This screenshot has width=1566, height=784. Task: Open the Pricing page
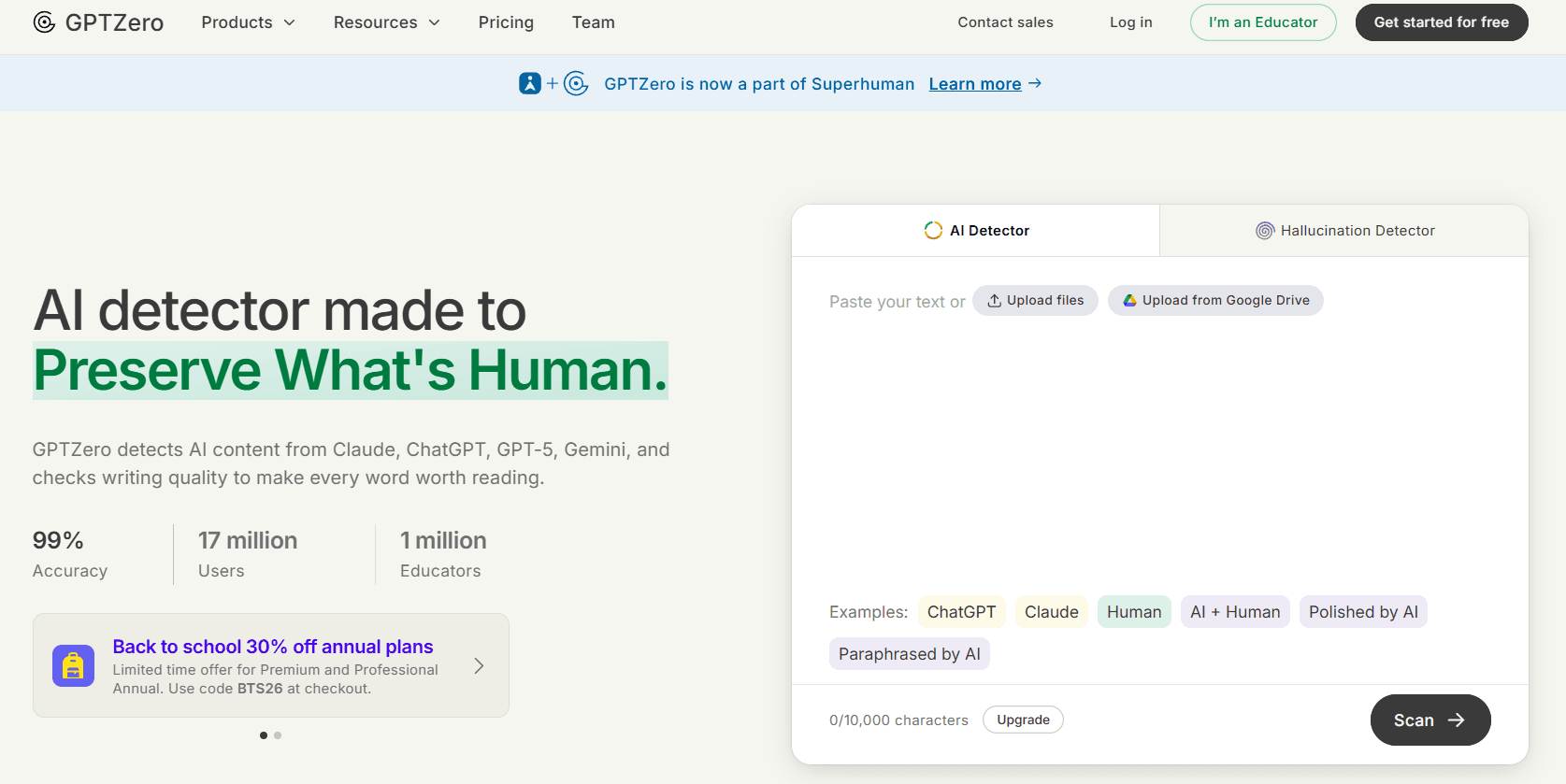coord(506,22)
